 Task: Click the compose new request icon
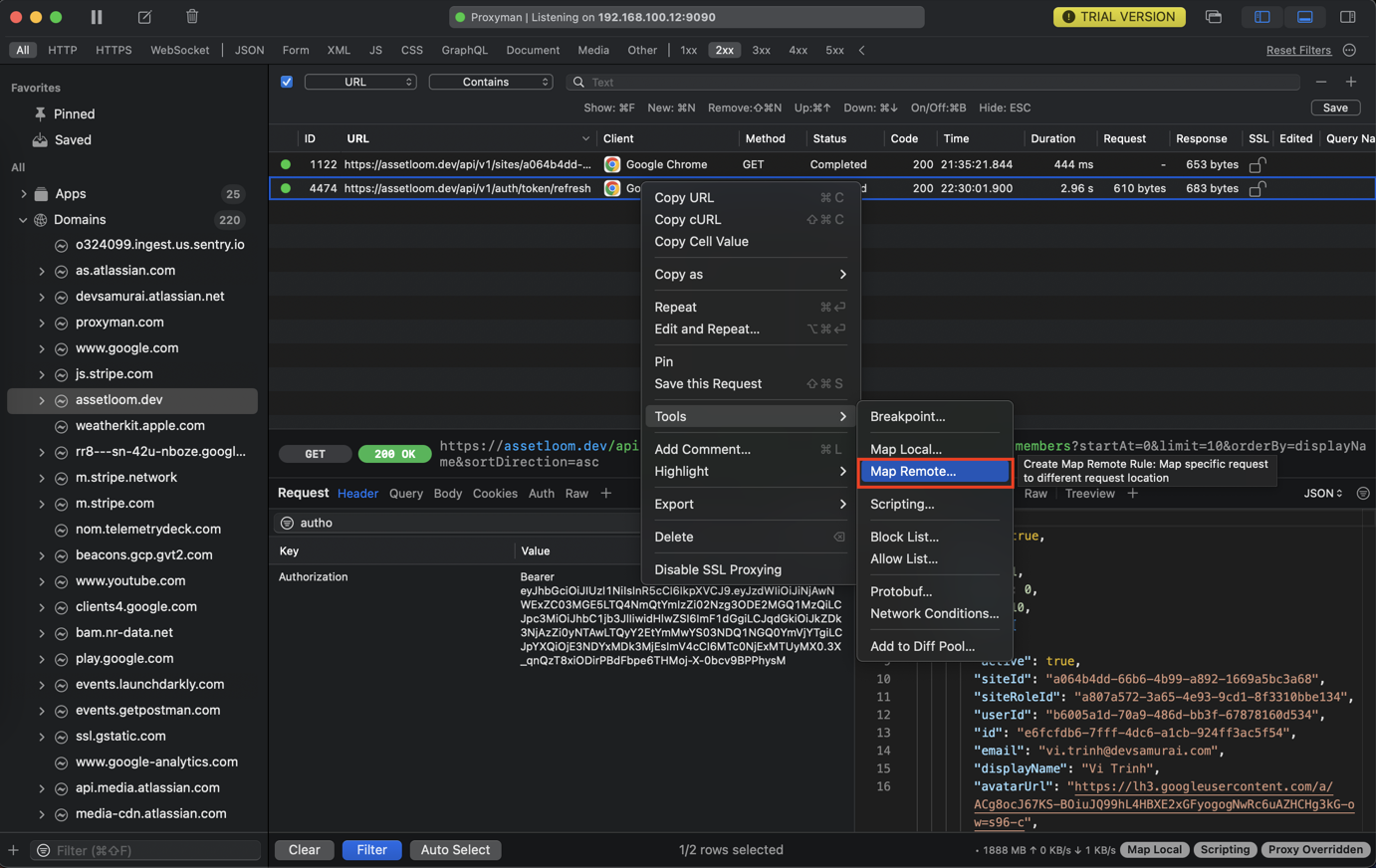[x=144, y=17]
